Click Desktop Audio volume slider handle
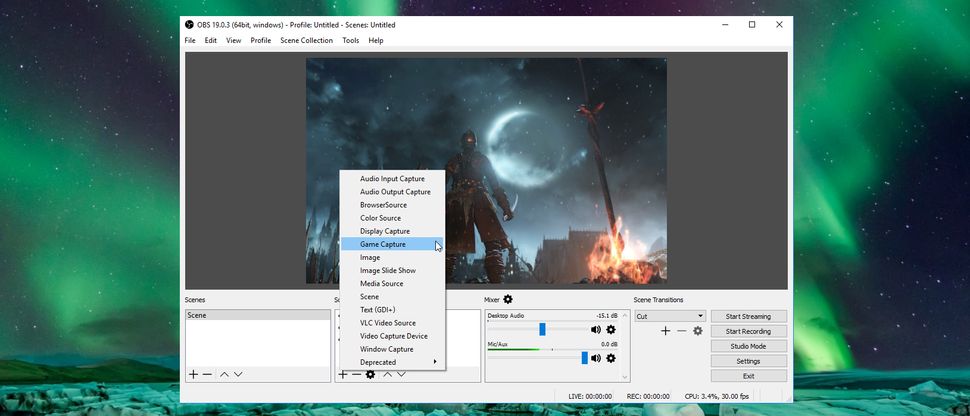 (543, 329)
